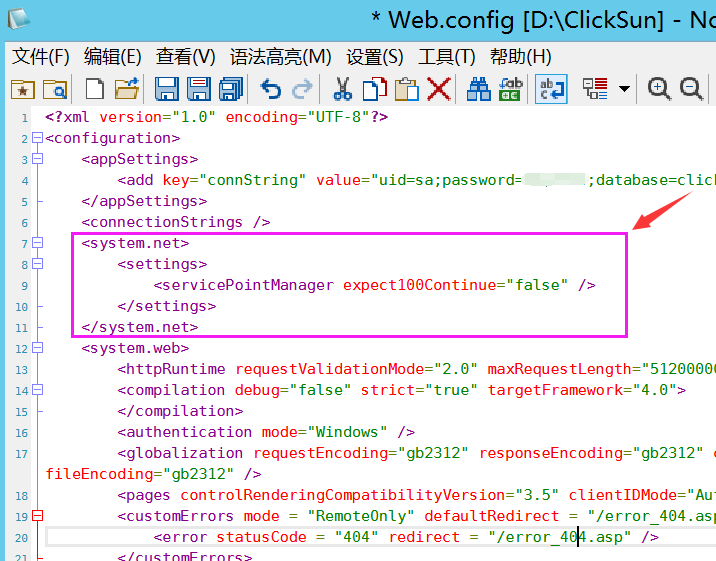Click line number 17 in the margin

point(21,454)
